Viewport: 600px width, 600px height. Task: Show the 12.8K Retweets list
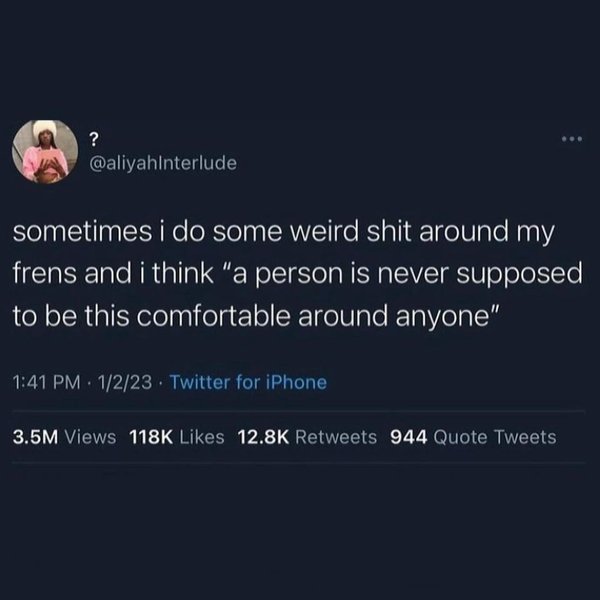point(307,437)
